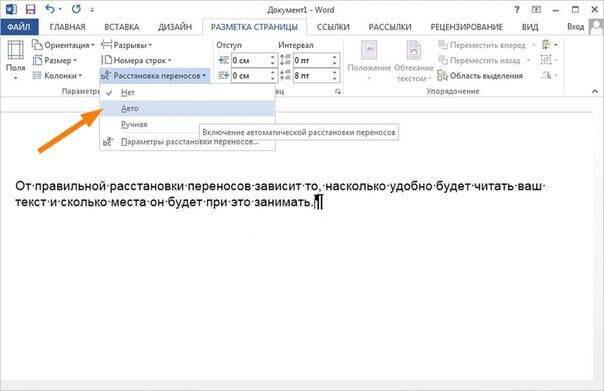Click the Расстановка переносов button
604x391 pixels.
point(154,76)
